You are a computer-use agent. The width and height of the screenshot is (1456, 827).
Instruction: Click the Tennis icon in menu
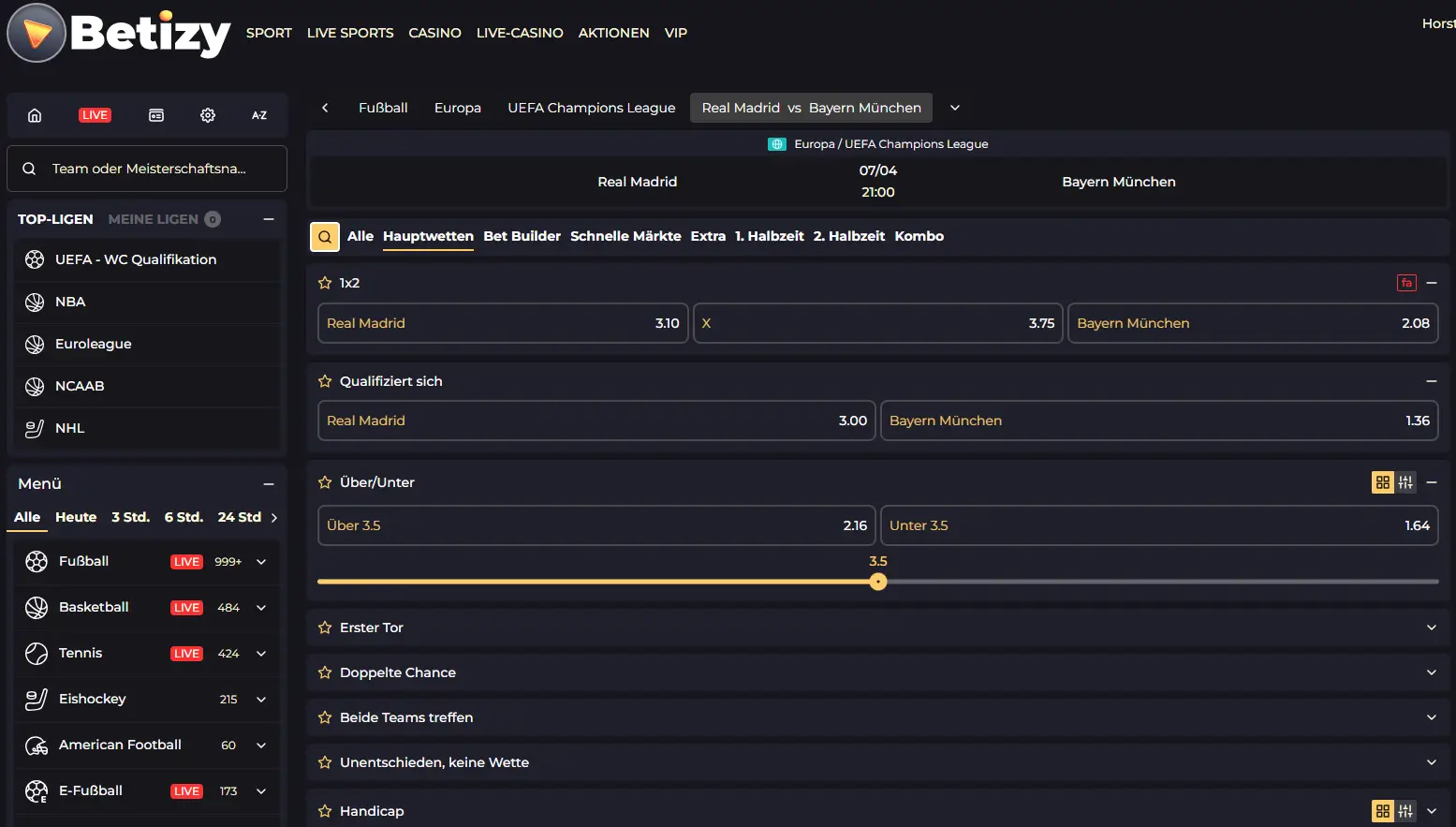click(37, 653)
